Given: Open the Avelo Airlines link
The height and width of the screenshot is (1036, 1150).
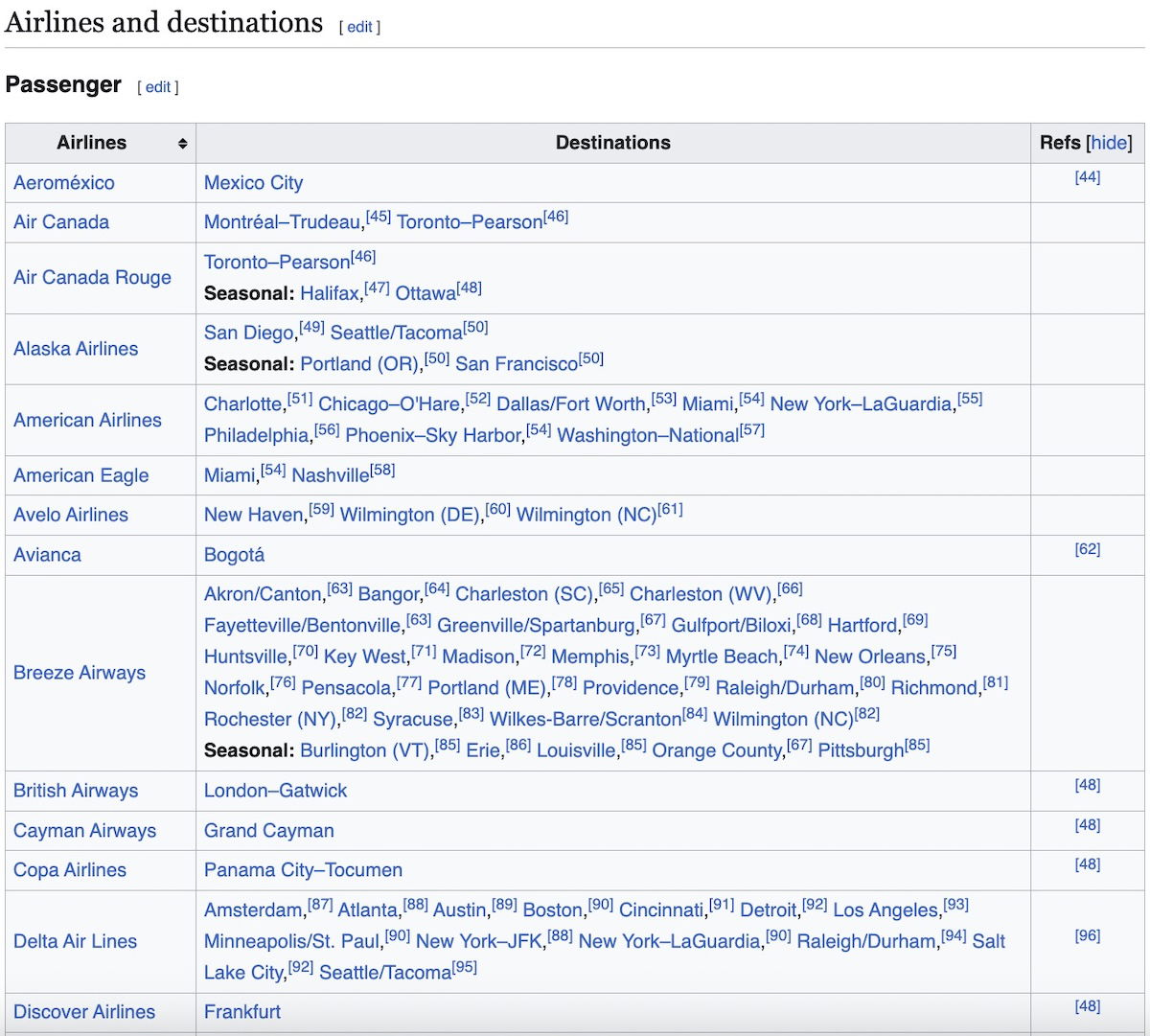Looking at the screenshot, I should pyautogui.click(x=71, y=515).
